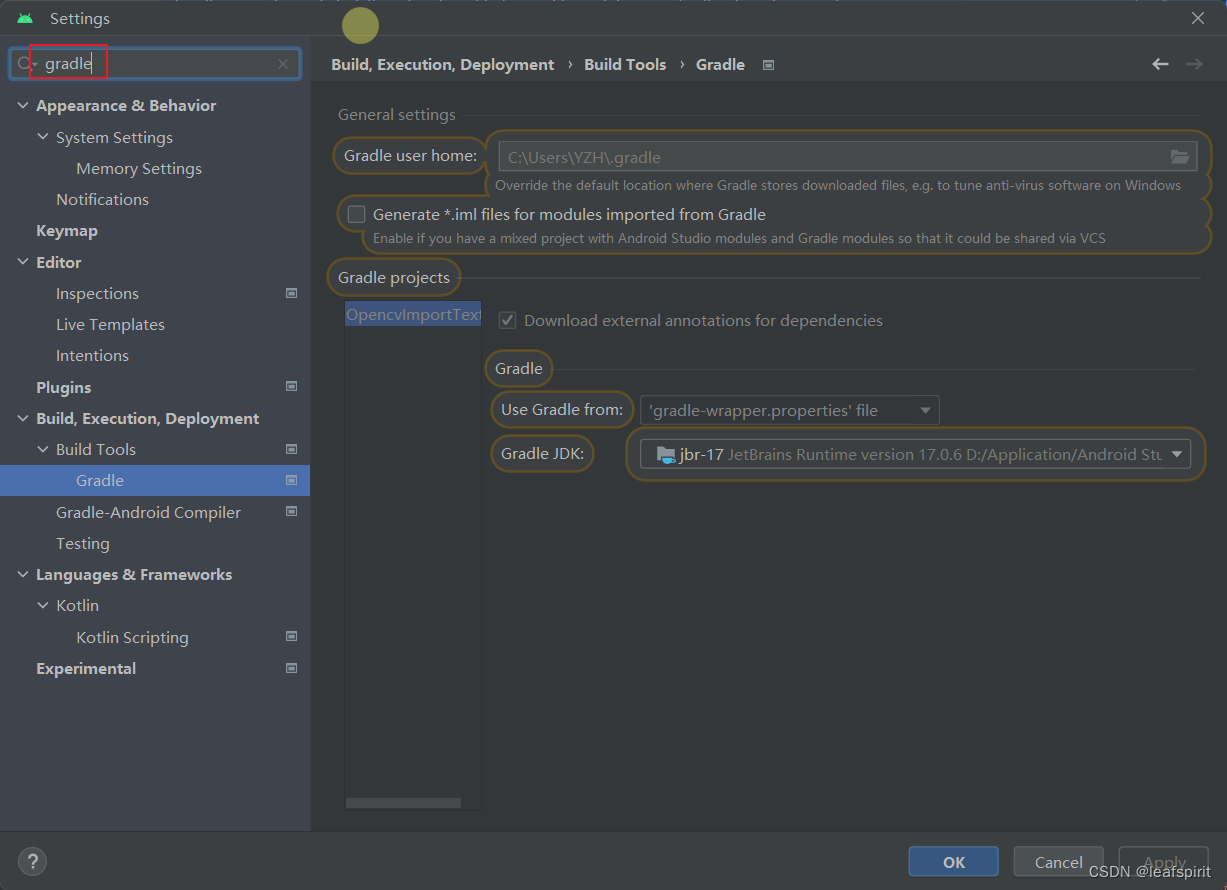Toggle Download external annotations checkbox

coord(507,321)
